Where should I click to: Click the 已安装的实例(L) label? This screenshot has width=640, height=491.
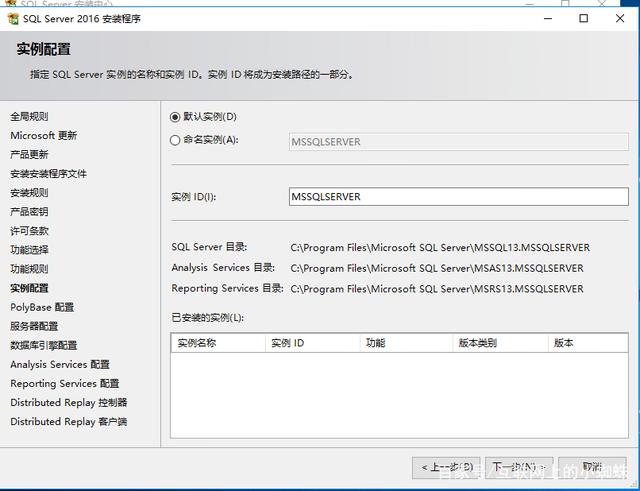click(207, 318)
